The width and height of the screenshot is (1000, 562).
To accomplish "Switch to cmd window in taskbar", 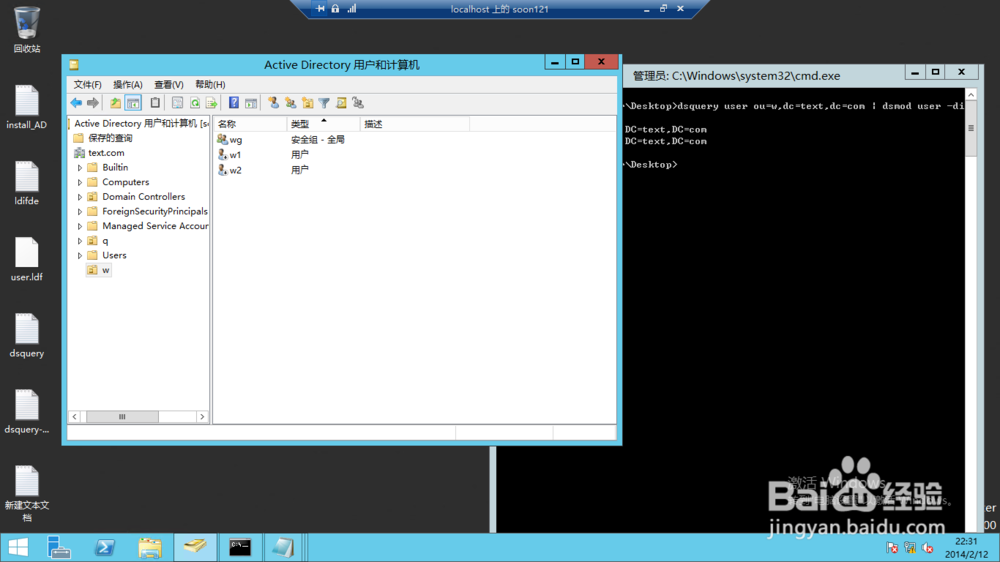I will 240,547.
